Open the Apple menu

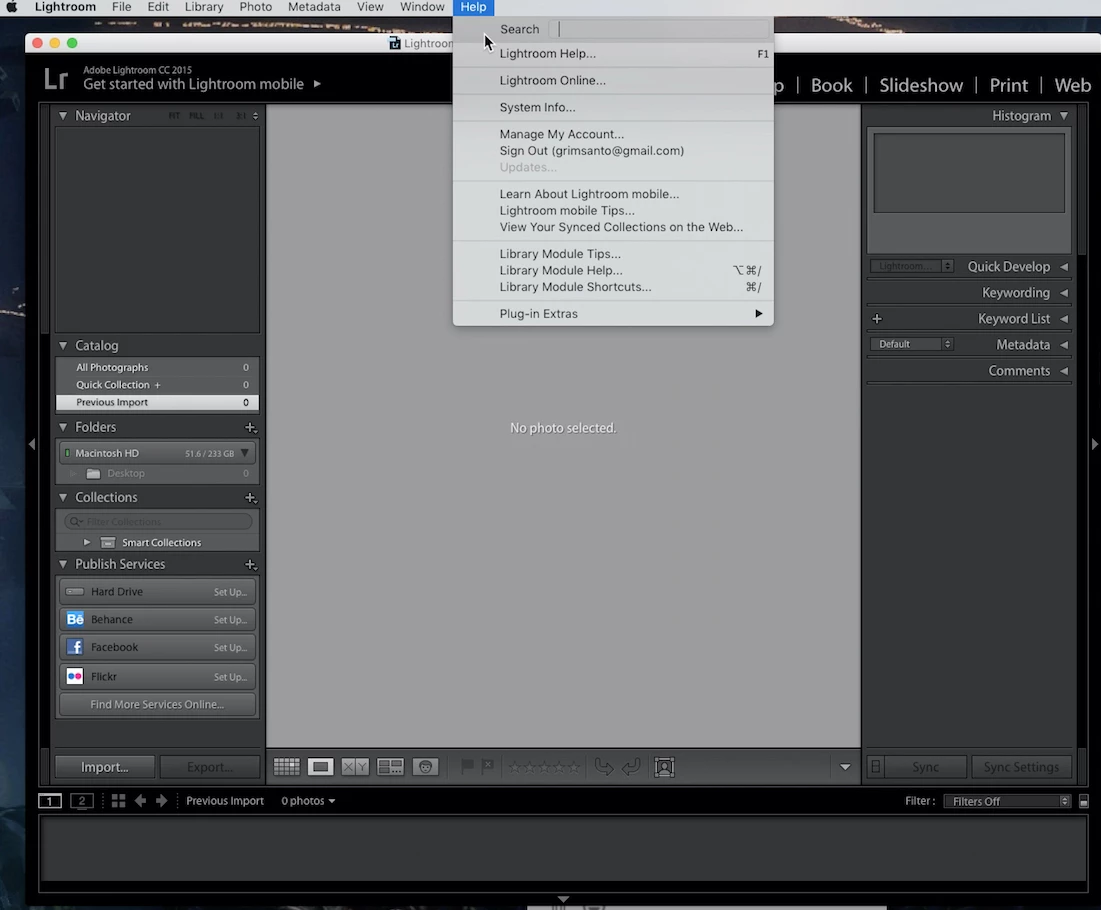11,7
